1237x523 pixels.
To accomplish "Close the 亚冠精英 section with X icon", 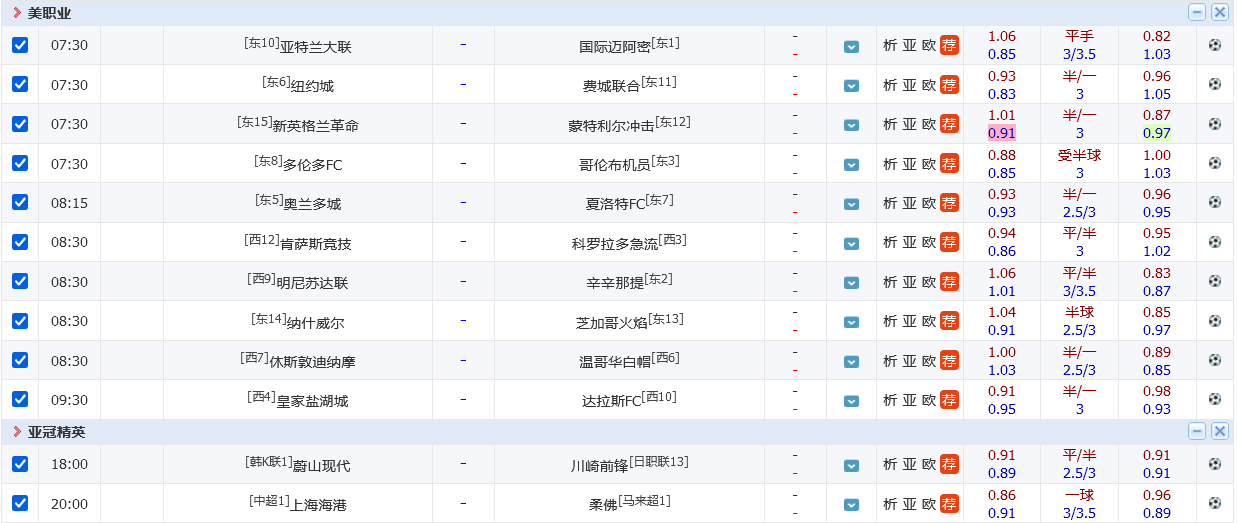I will click(x=1219, y=431).
